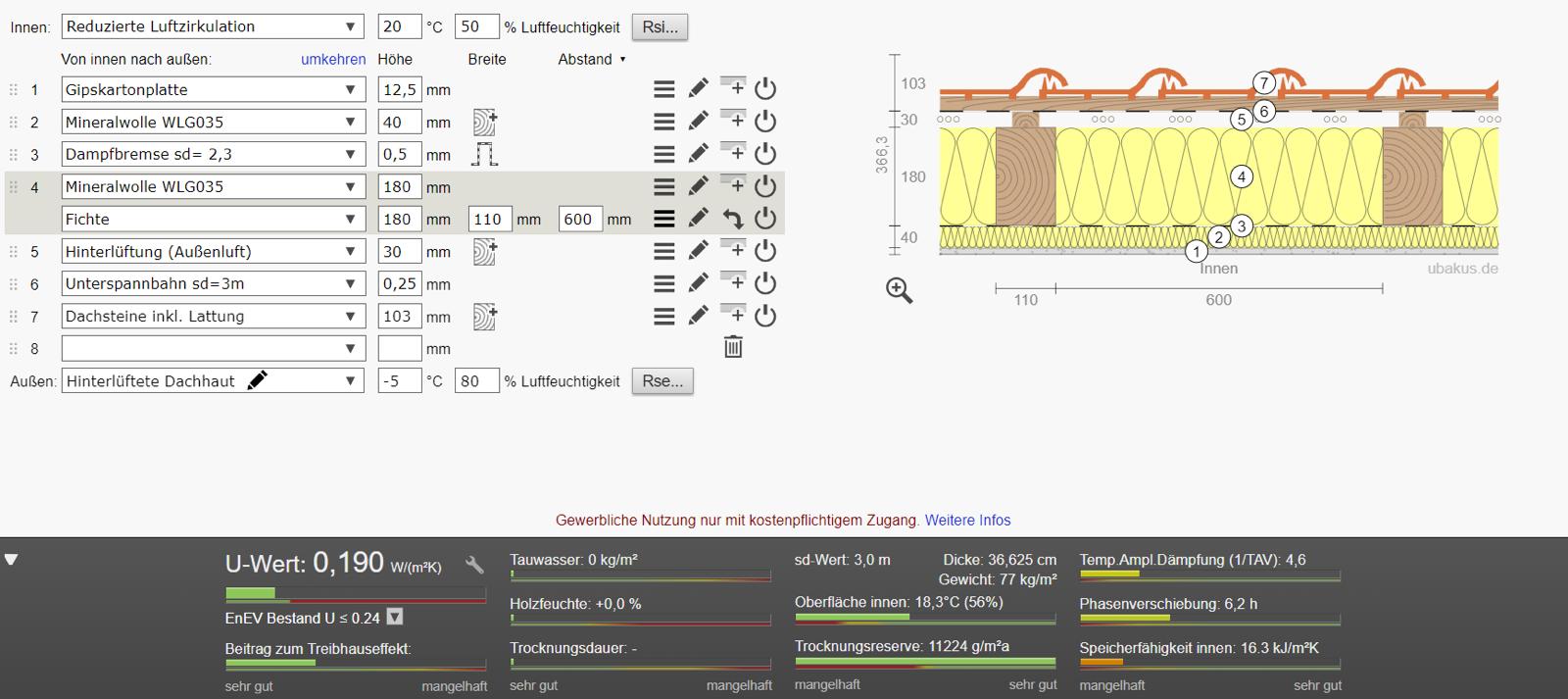Image resolution: width=1568 pixels, height=699 pixels.
Task: Toggle off the Dachsteine inkl. Lattung layer
Action: pyautogui.click(x=765, y=316)
